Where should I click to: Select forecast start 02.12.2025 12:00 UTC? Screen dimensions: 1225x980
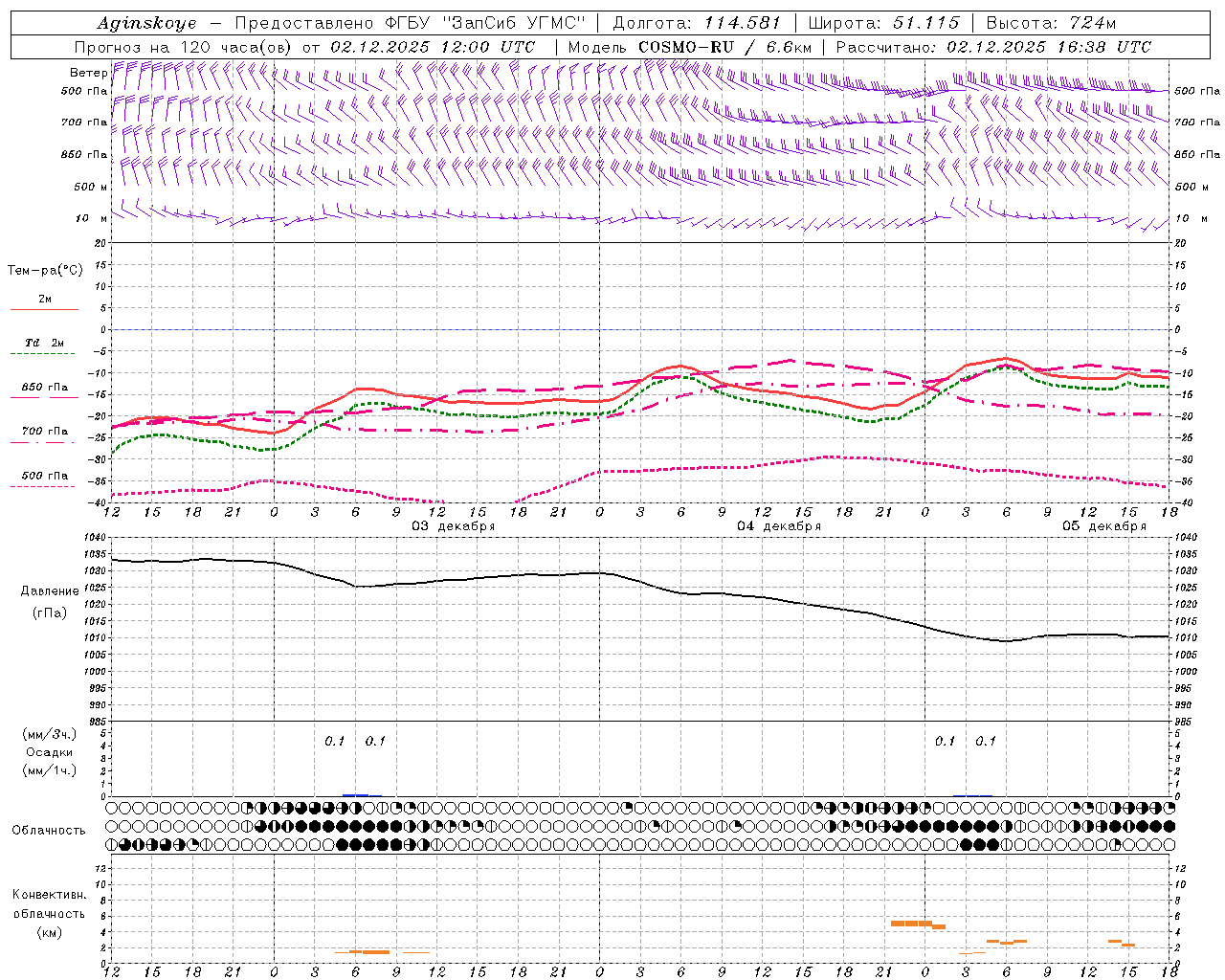click(433, 47)
